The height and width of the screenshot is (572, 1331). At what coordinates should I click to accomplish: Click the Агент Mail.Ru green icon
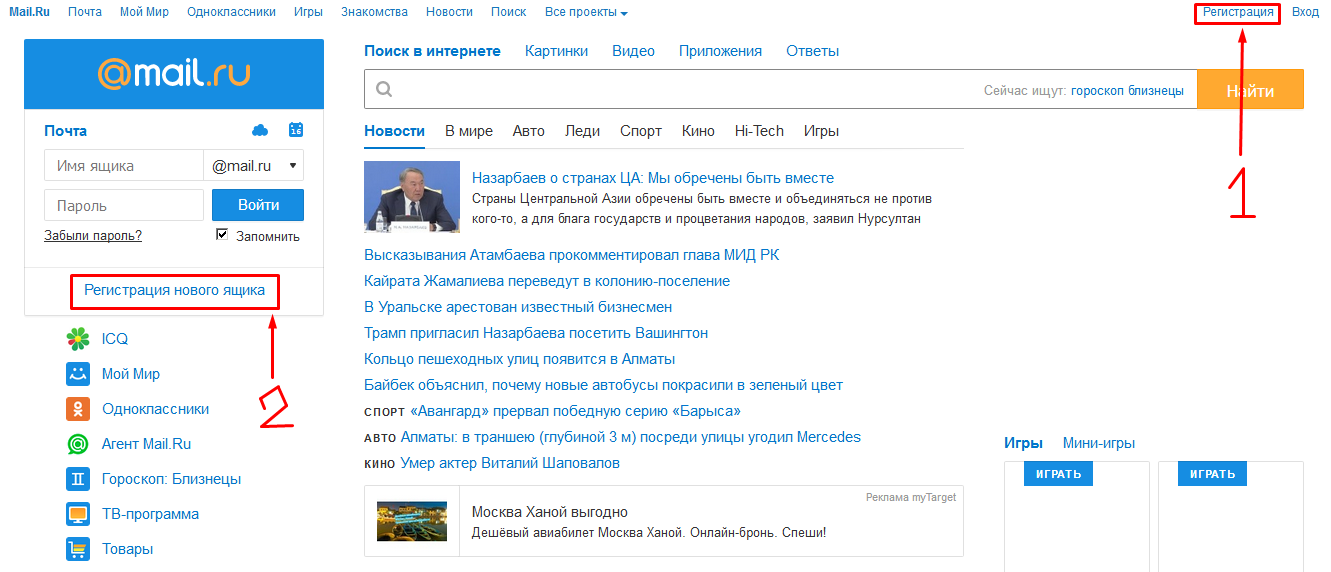78,444
